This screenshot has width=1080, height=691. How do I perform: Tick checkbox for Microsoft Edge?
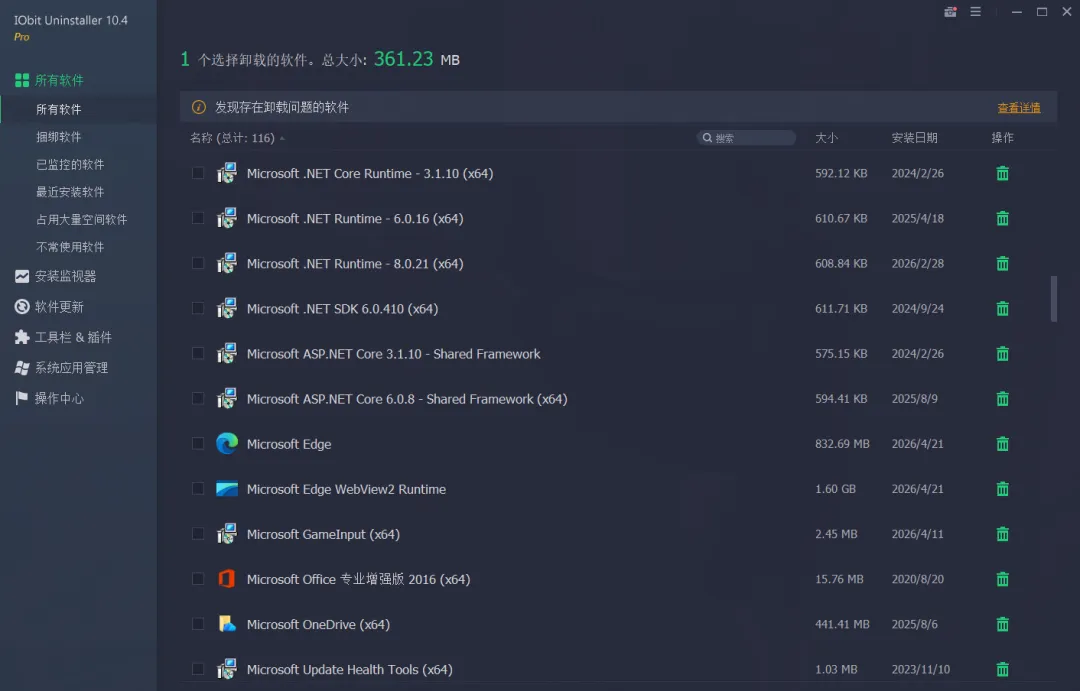click(198, 444)
